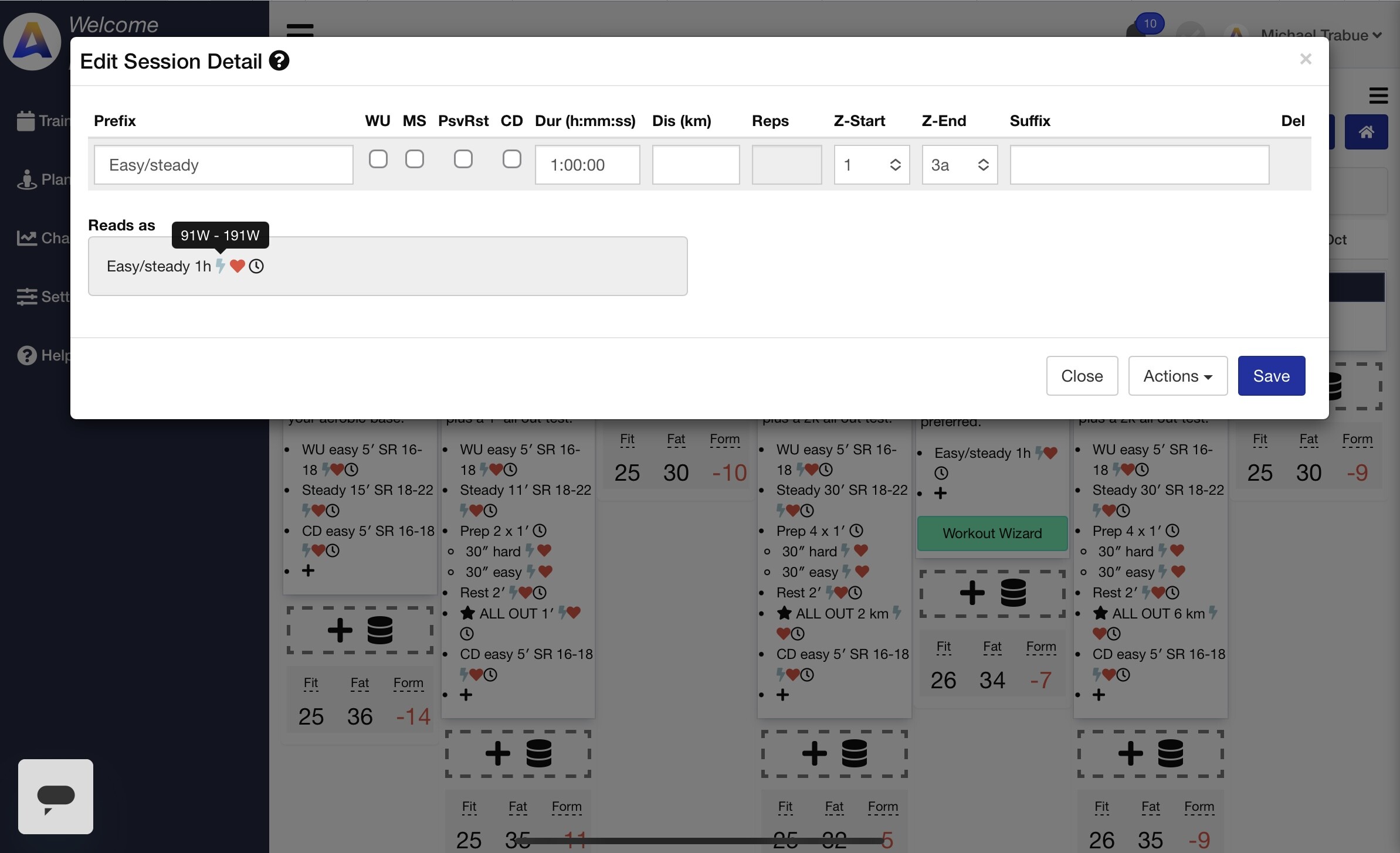The image size is (1400, 853).
Task: Click the power lightning icon in Reads as
Action: [x=221, y=266]
